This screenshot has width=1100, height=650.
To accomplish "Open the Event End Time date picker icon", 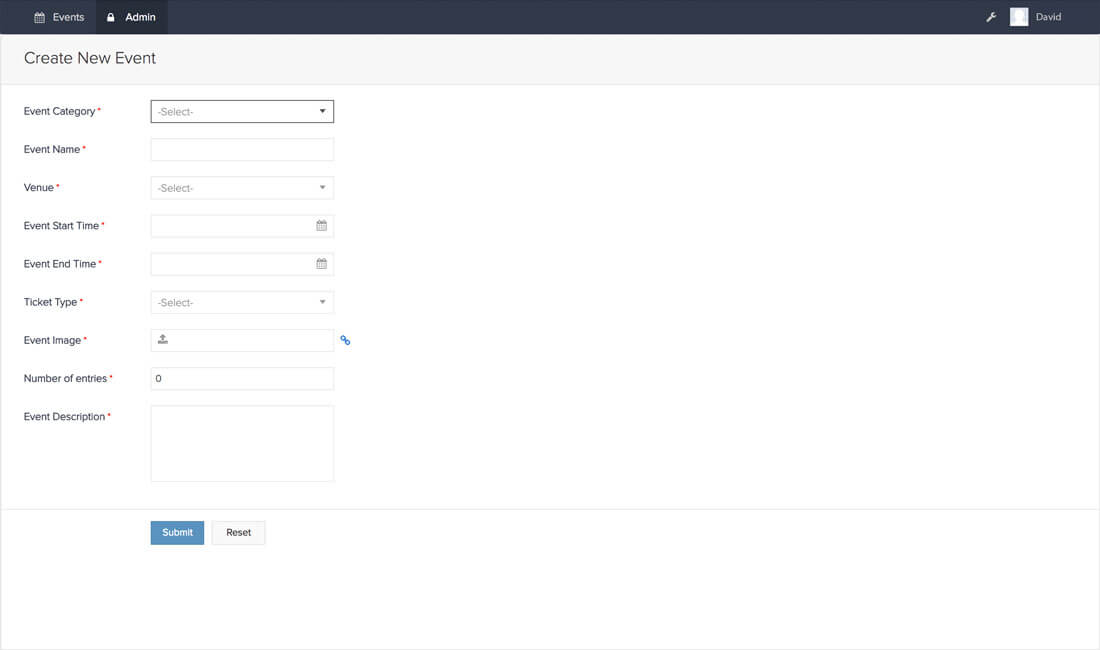I will coord(321,263).
